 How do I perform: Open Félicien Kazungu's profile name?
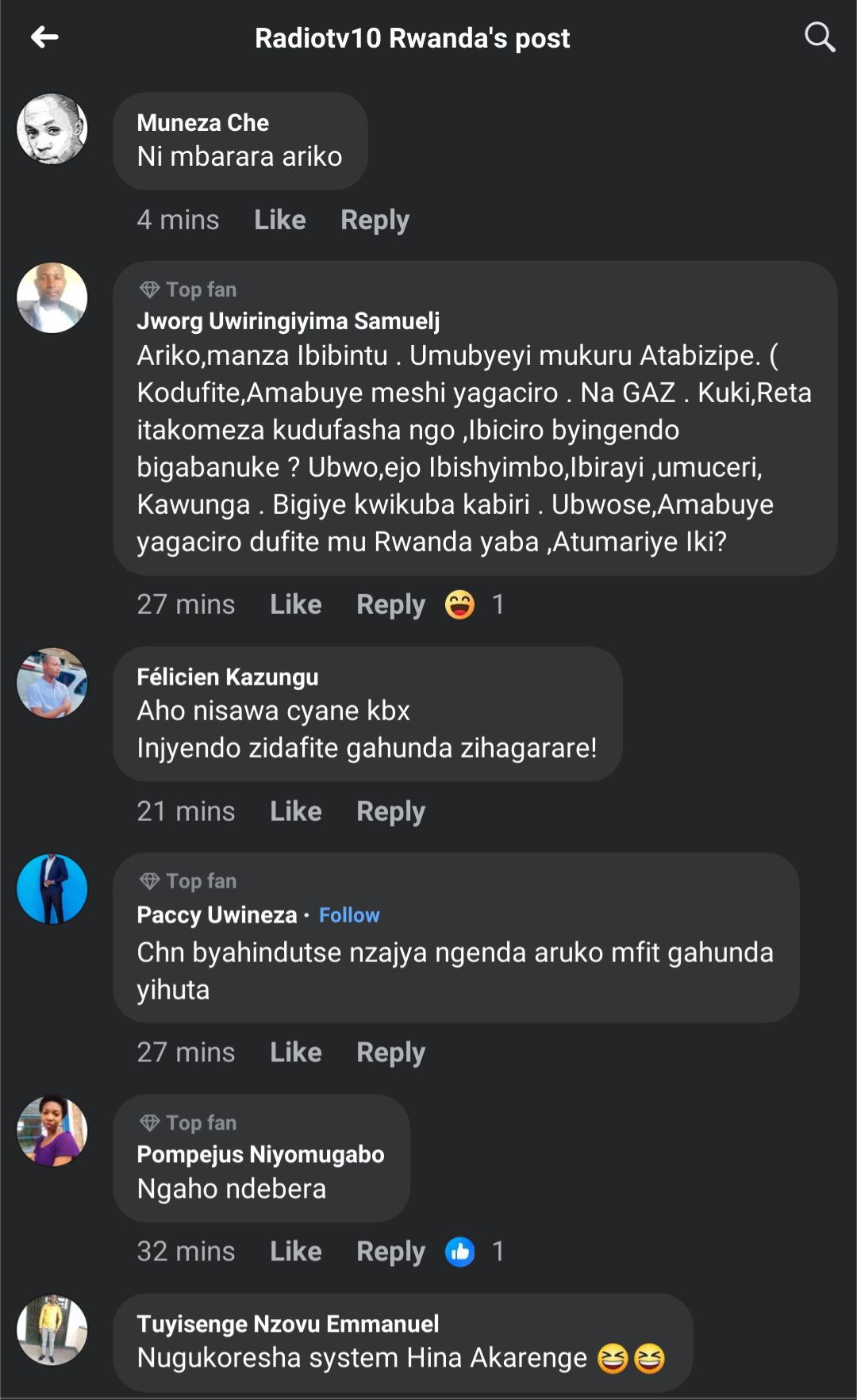(228, 677)
